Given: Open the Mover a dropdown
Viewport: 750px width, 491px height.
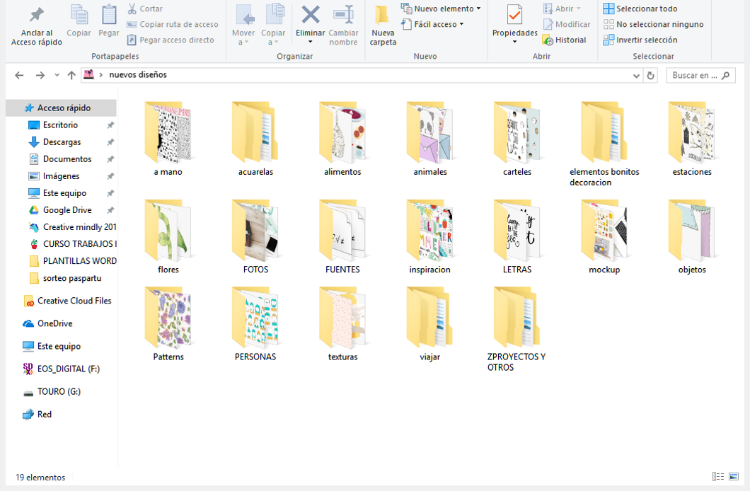Looking at the screenshot, I should [243, 25].
